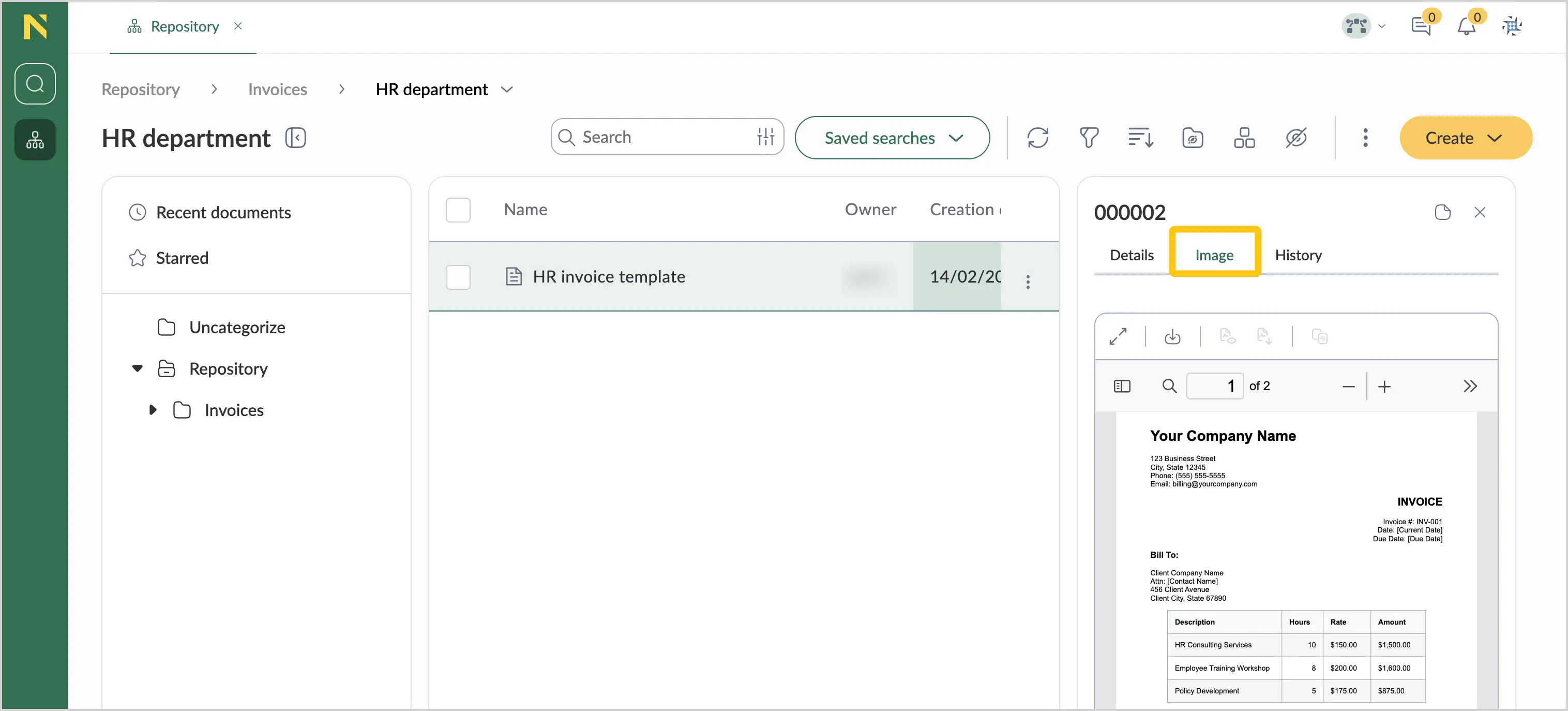Go to the Repository breadcrumb

141,90
